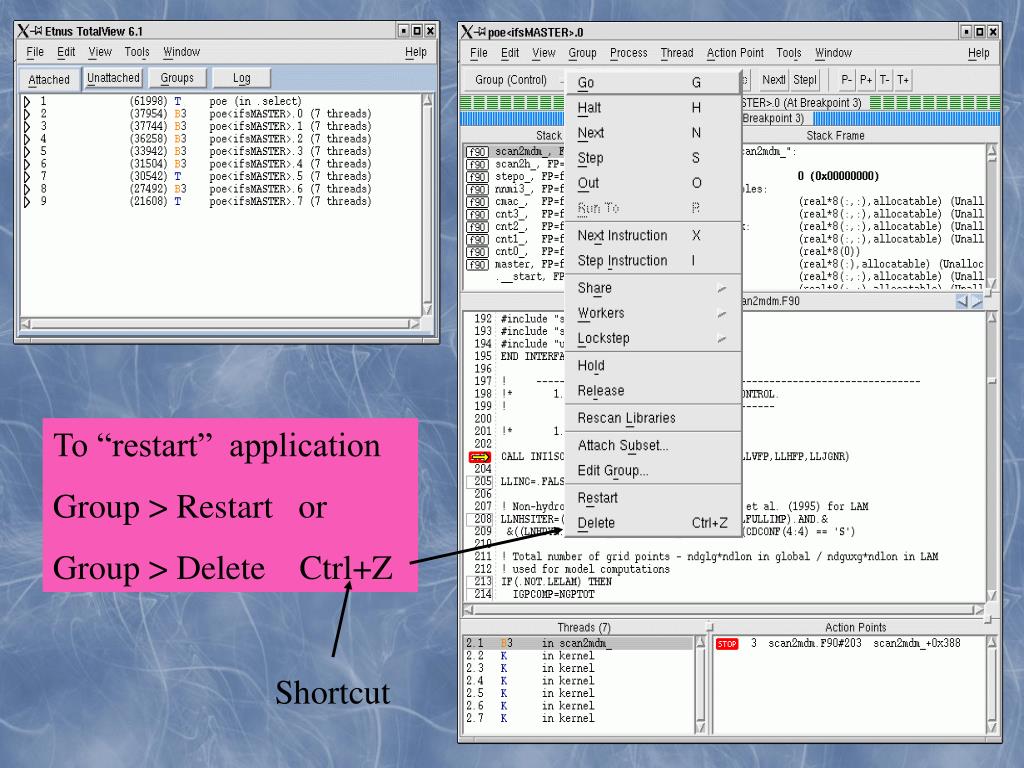Image resolution: width=1024 pixels, height=768 pixels.
Task: Click program counter arrow at line 203
Action: click(x=479, y=457)
